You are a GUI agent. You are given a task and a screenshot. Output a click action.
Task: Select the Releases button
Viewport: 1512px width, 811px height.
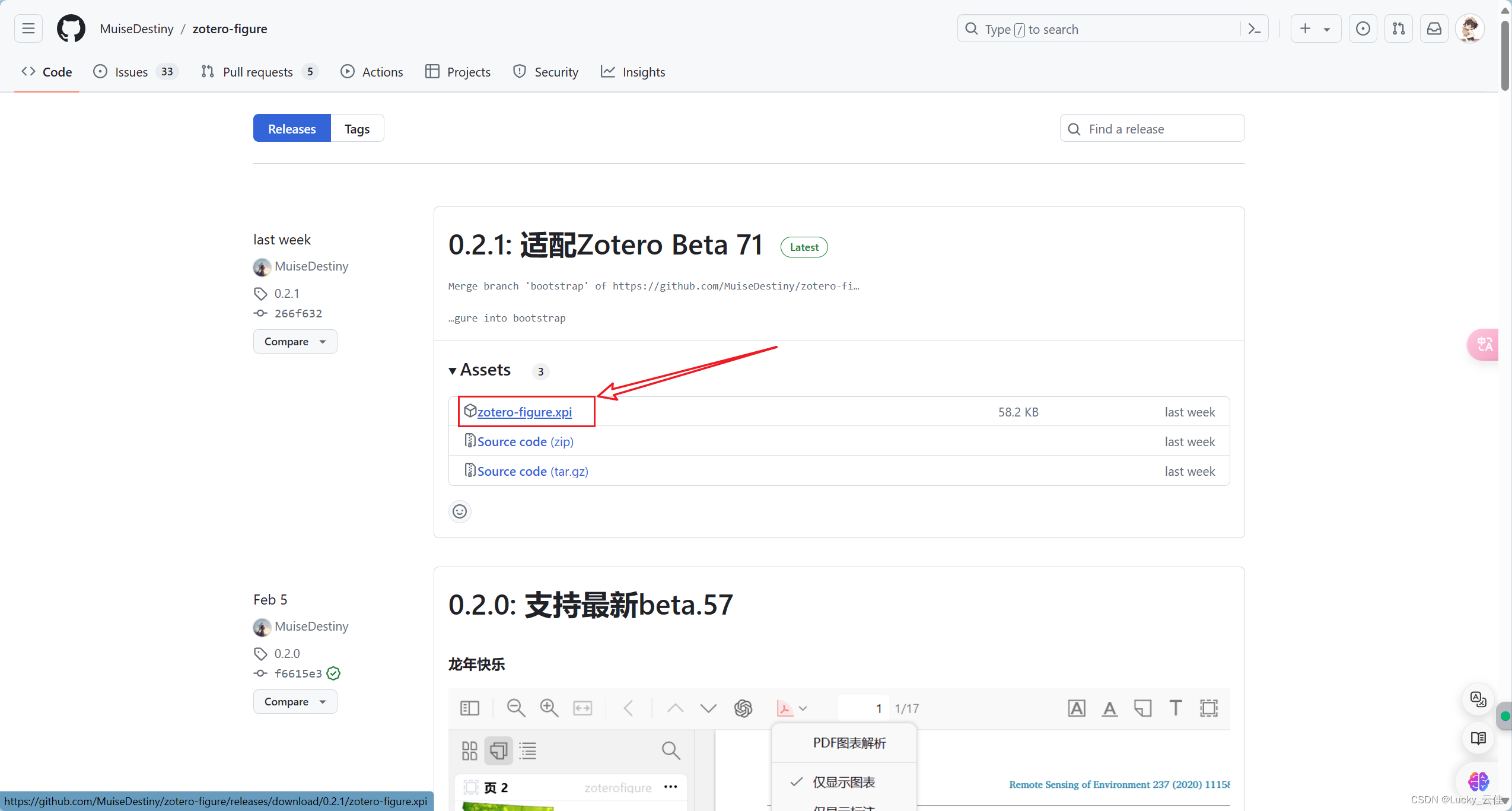coord(292,128)
